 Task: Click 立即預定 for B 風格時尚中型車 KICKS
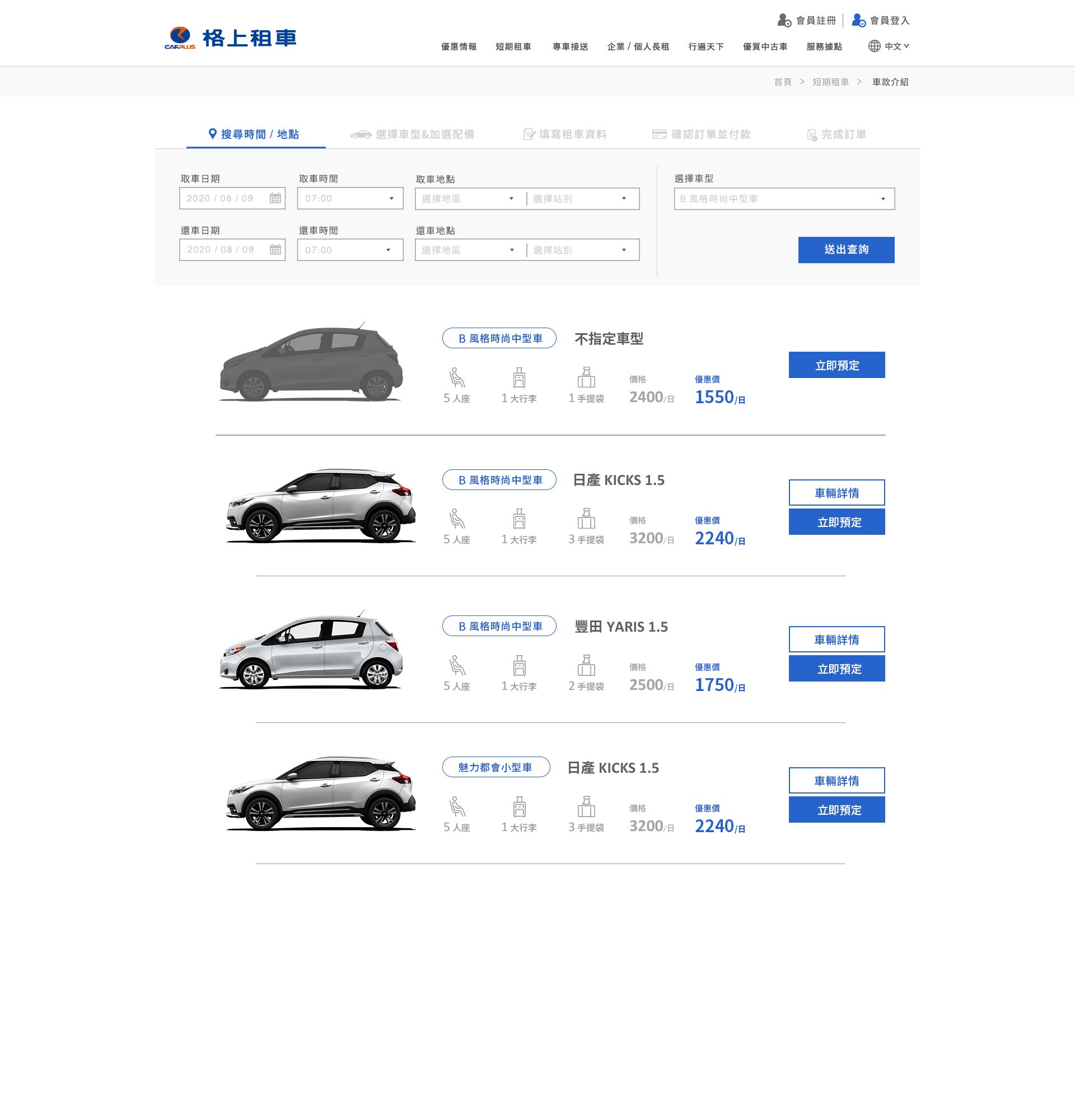coord(837,522)
